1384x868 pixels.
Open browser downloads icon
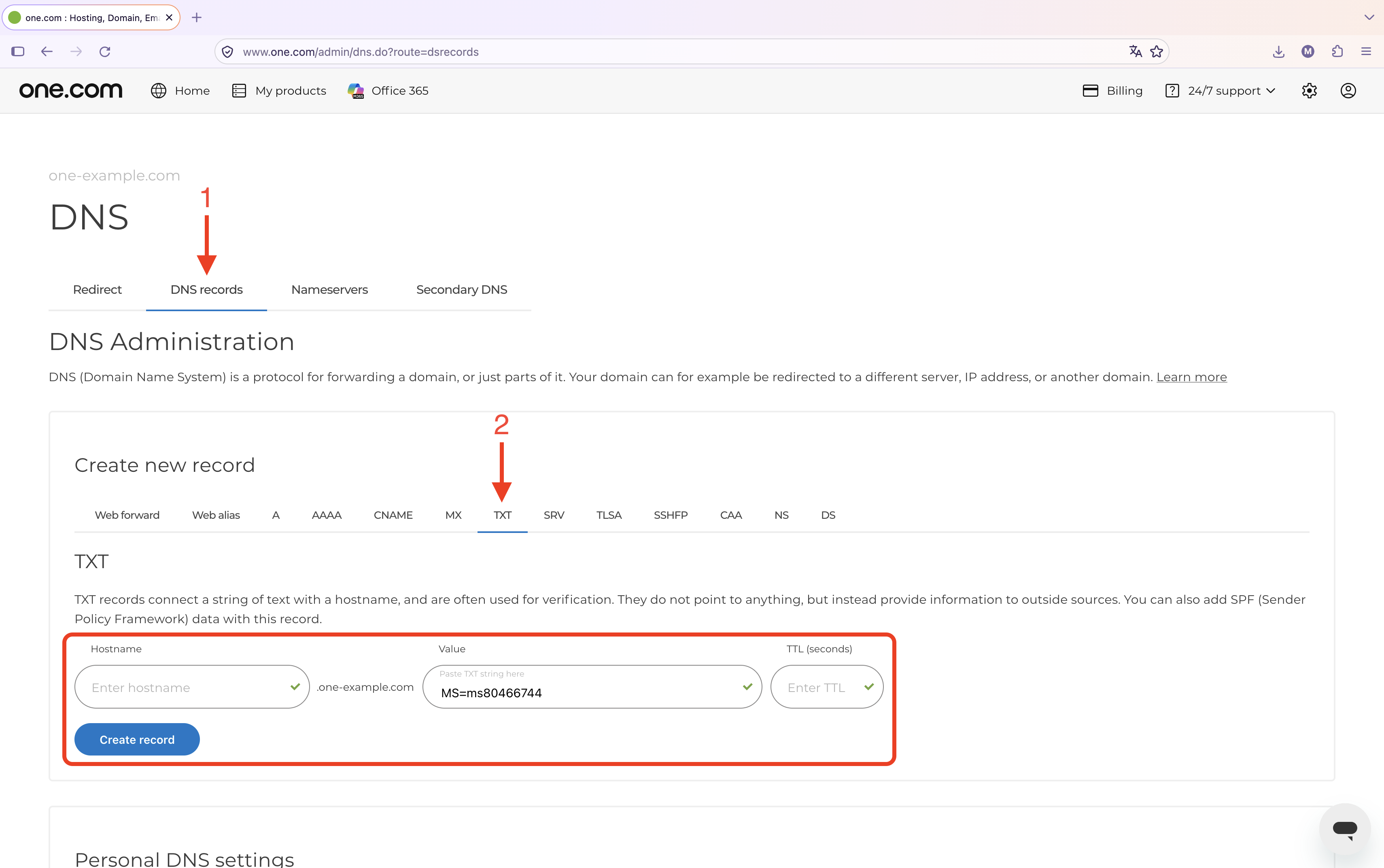click(x=1278, y=52)
